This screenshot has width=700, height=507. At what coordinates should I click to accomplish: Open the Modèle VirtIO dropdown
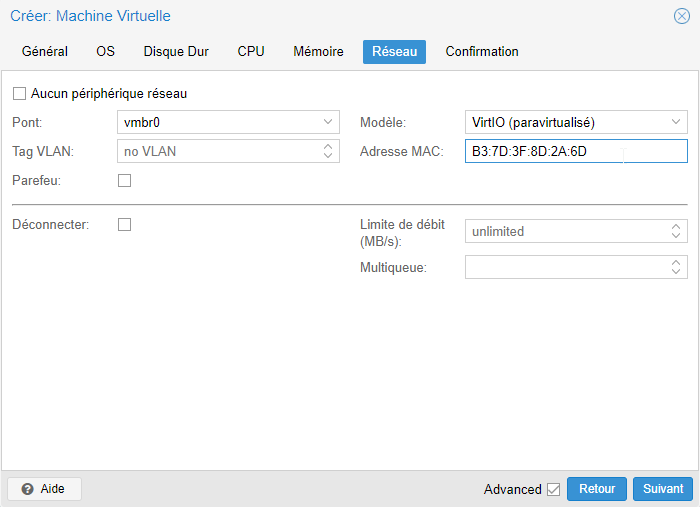675,122
